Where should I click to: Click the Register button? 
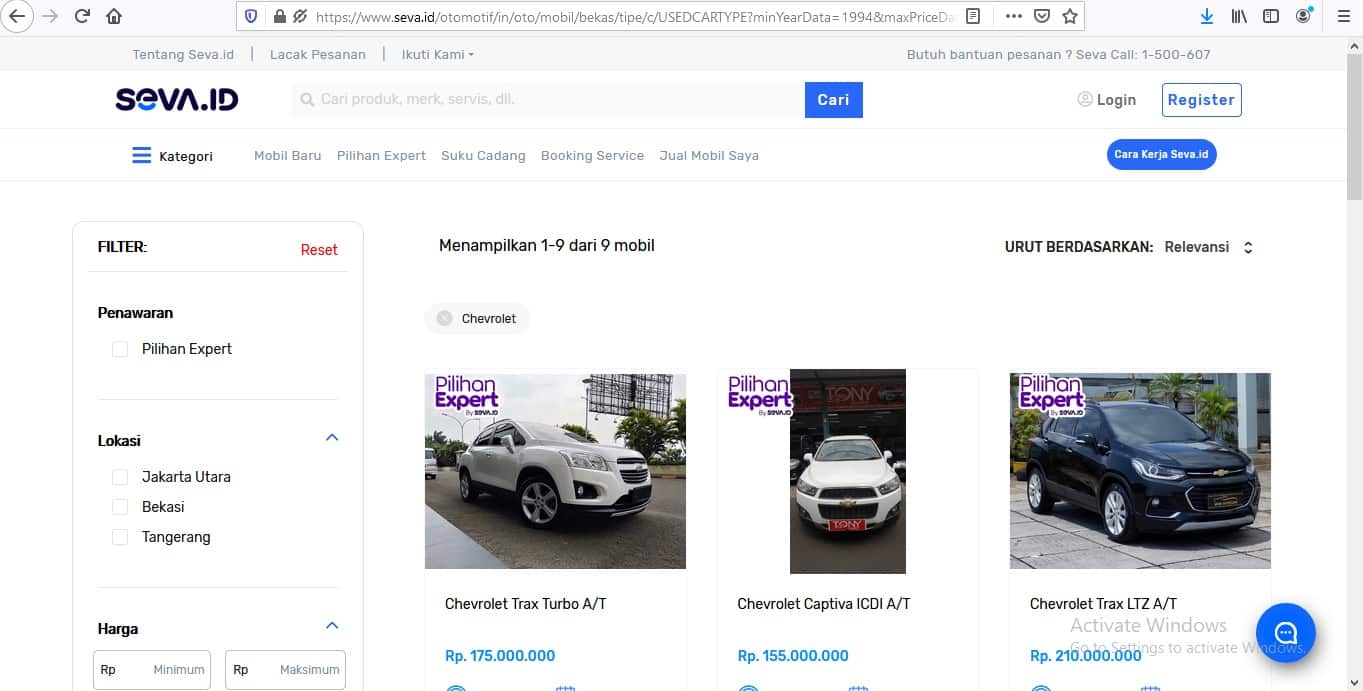click(x=1201, y=100)
